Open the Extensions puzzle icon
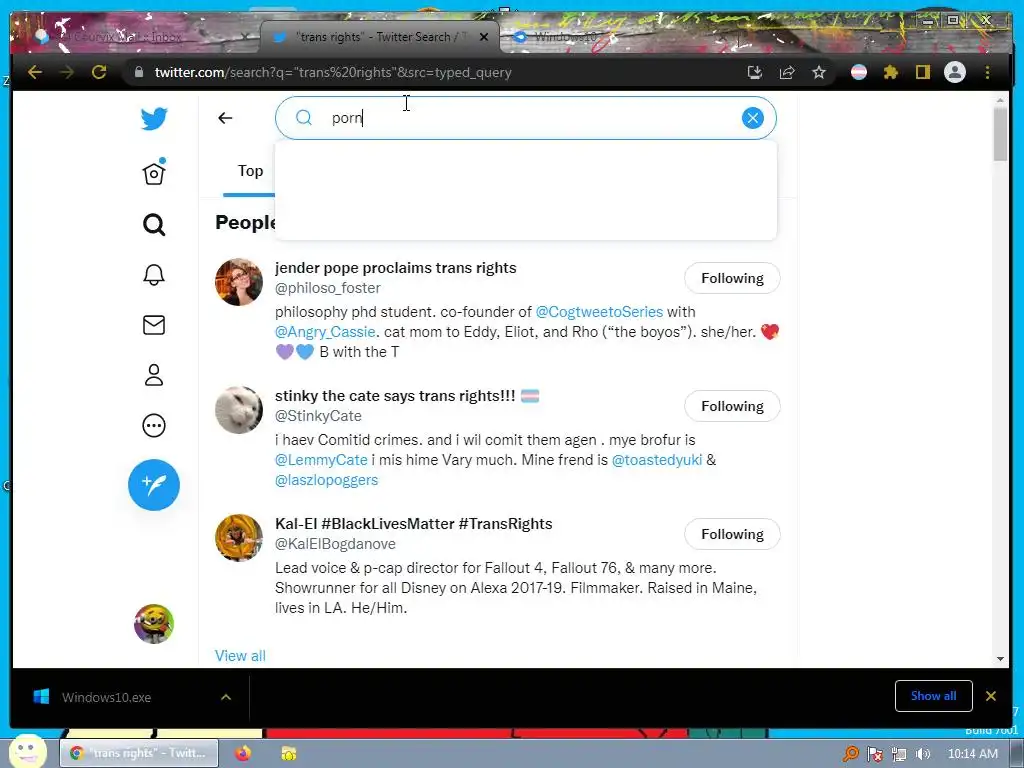 (x=891, y=72)
